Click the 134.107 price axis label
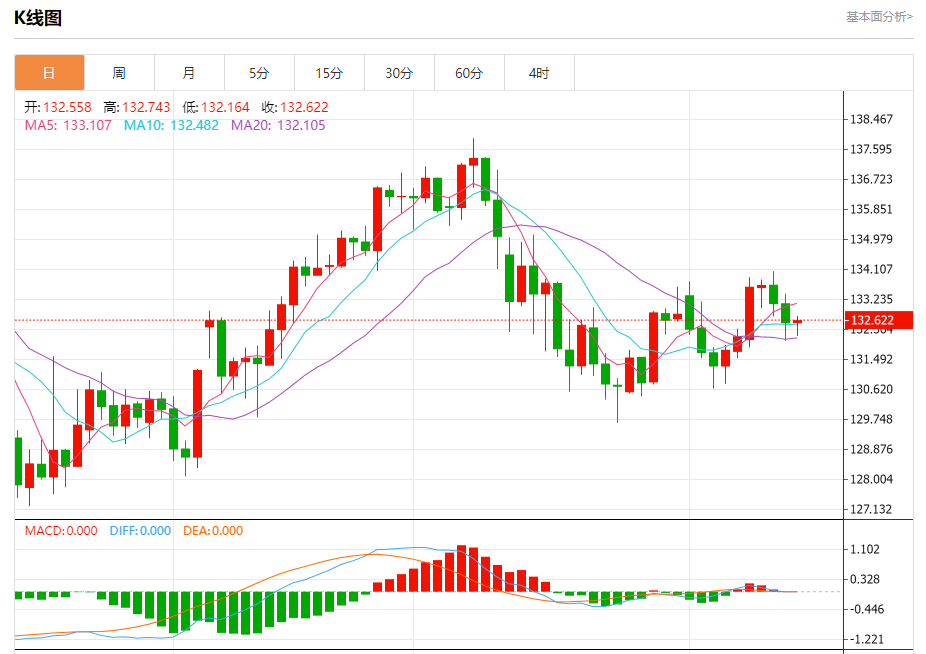Image resolution: width=926 pixels, height=654 pixels. tap(871, 269)
